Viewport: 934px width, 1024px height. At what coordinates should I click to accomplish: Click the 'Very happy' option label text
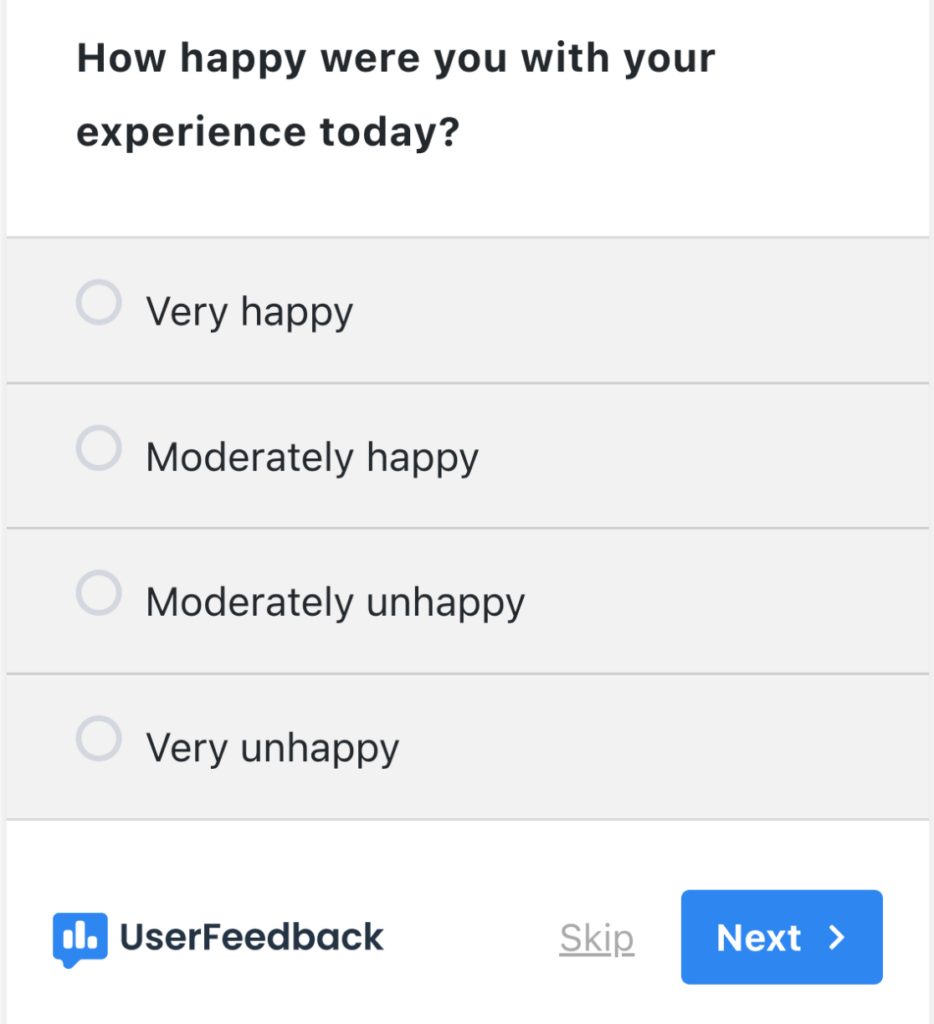click(249, 312)
